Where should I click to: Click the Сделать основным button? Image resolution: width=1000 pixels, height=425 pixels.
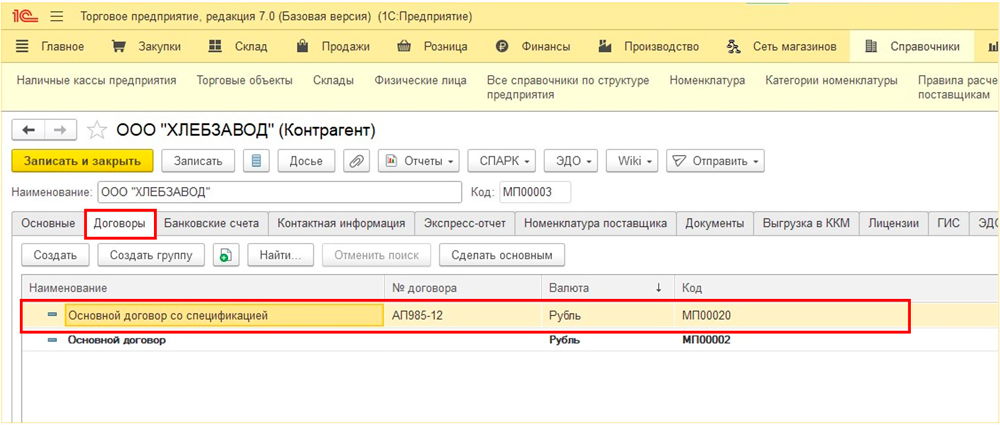pyautogui.click(x=502, y=255)
